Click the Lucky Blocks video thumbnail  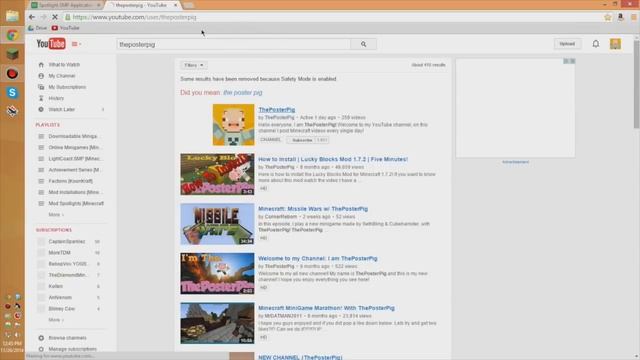(x=217, y=174)
